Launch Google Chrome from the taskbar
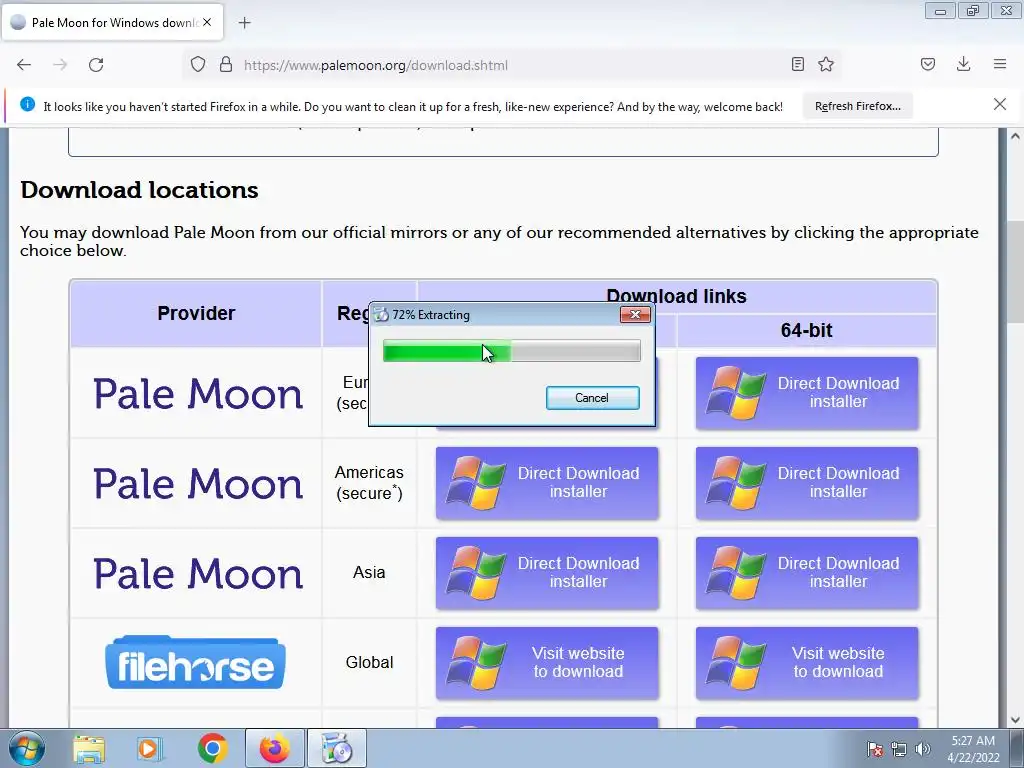 click(212, 748)
